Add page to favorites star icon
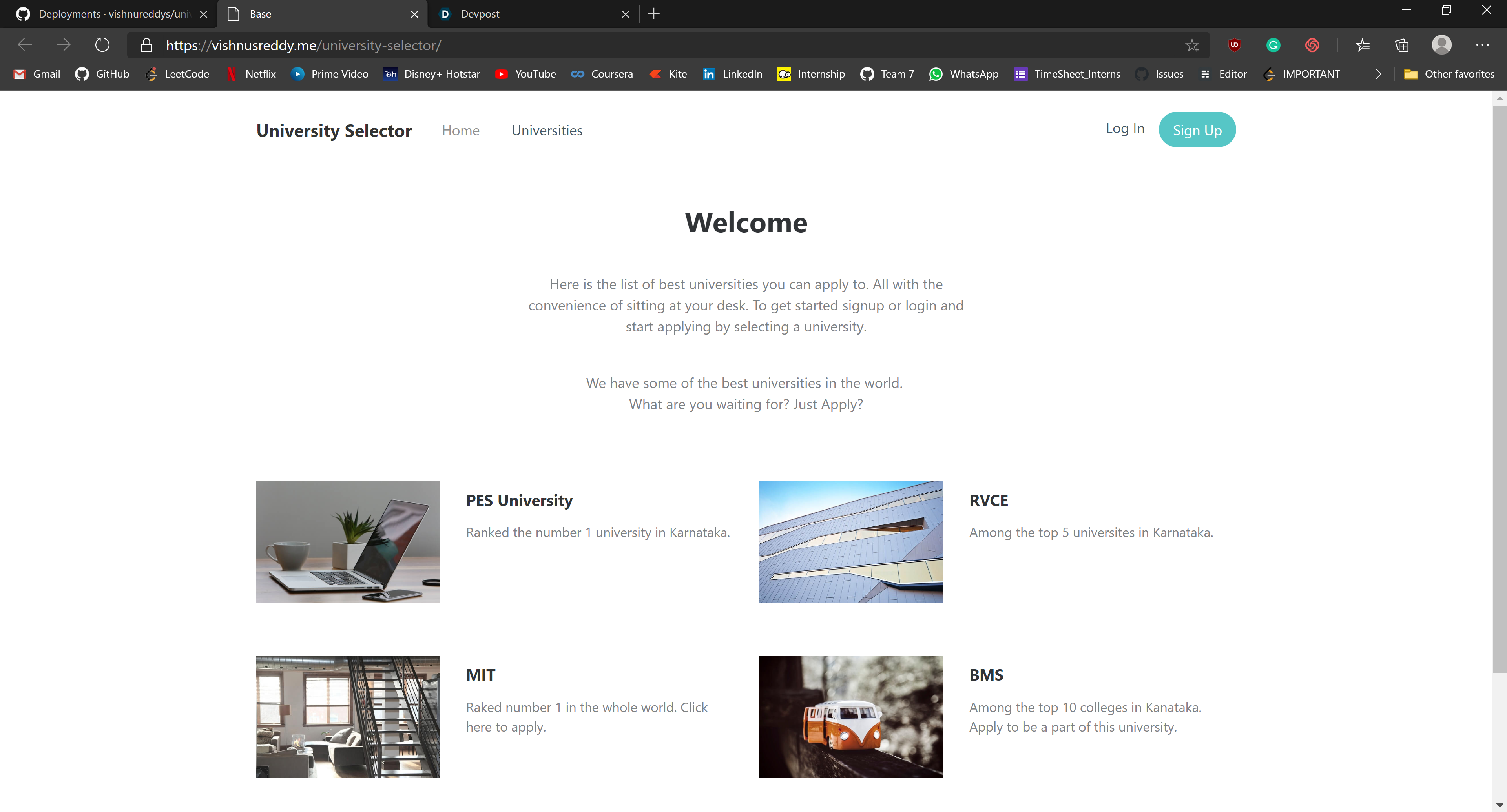Image resolution: width=1507 pixels, height=812 pixels. tap(1192, 45)
